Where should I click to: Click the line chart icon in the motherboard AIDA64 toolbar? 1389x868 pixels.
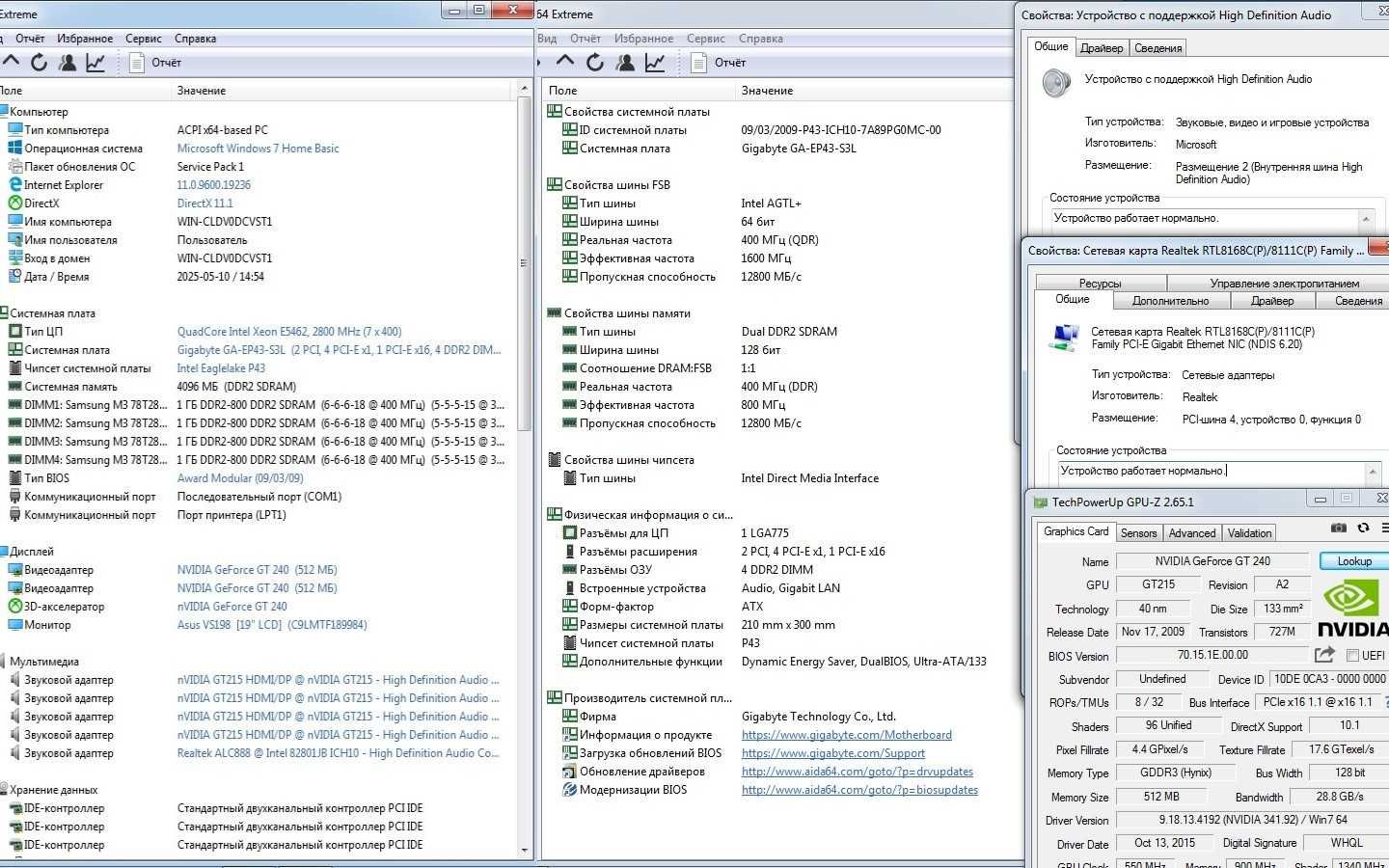point(655,63)
